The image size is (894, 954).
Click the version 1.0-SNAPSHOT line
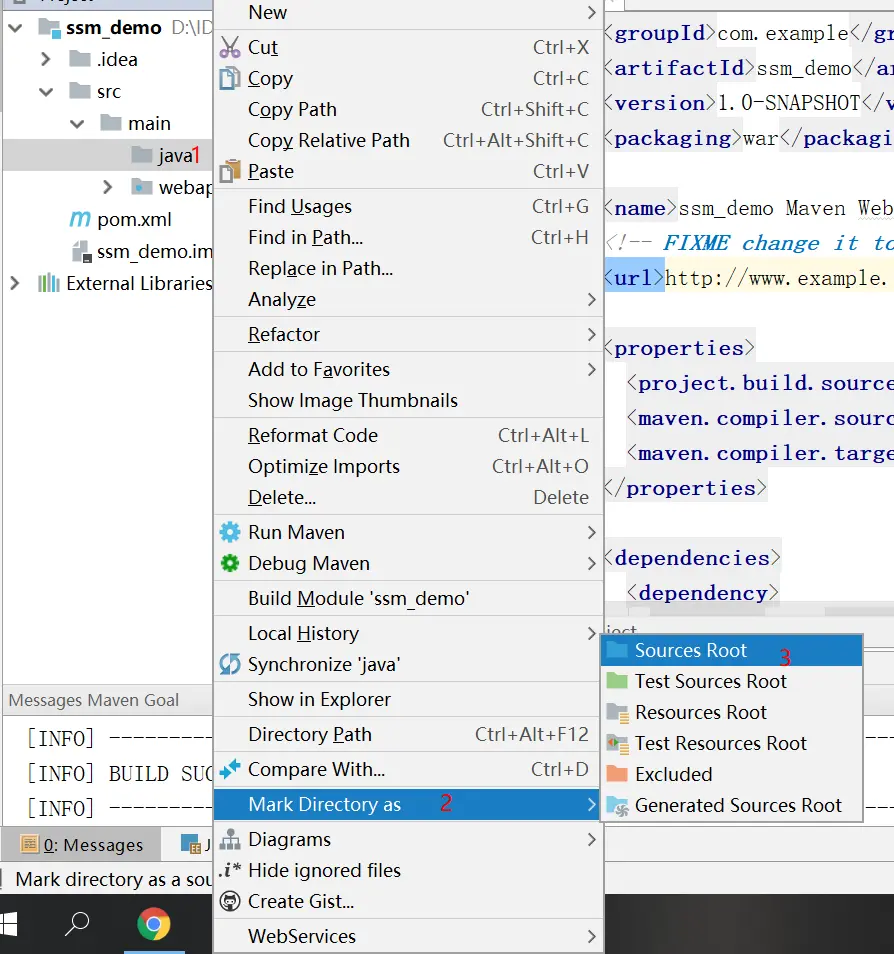tap(749, 103)
